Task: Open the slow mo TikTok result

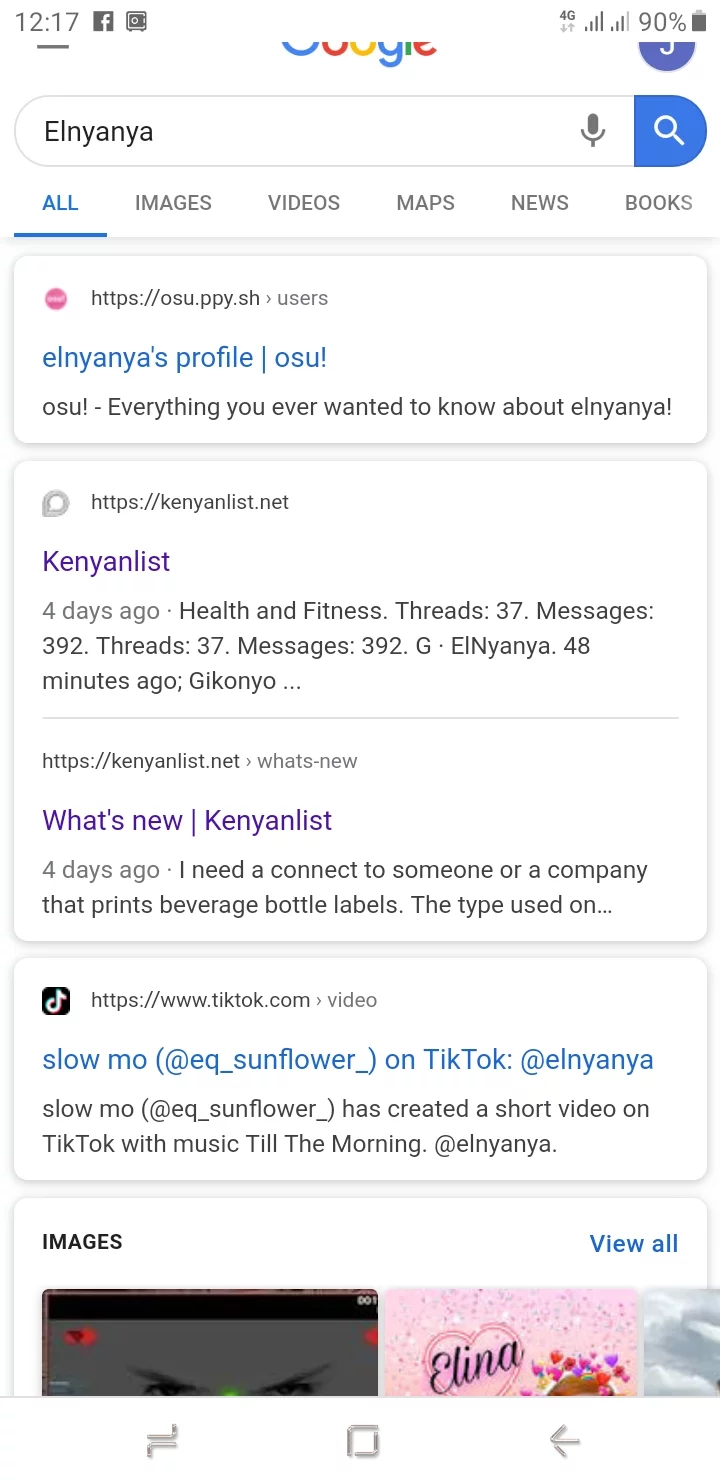Action: click(x=347, y=1060)
